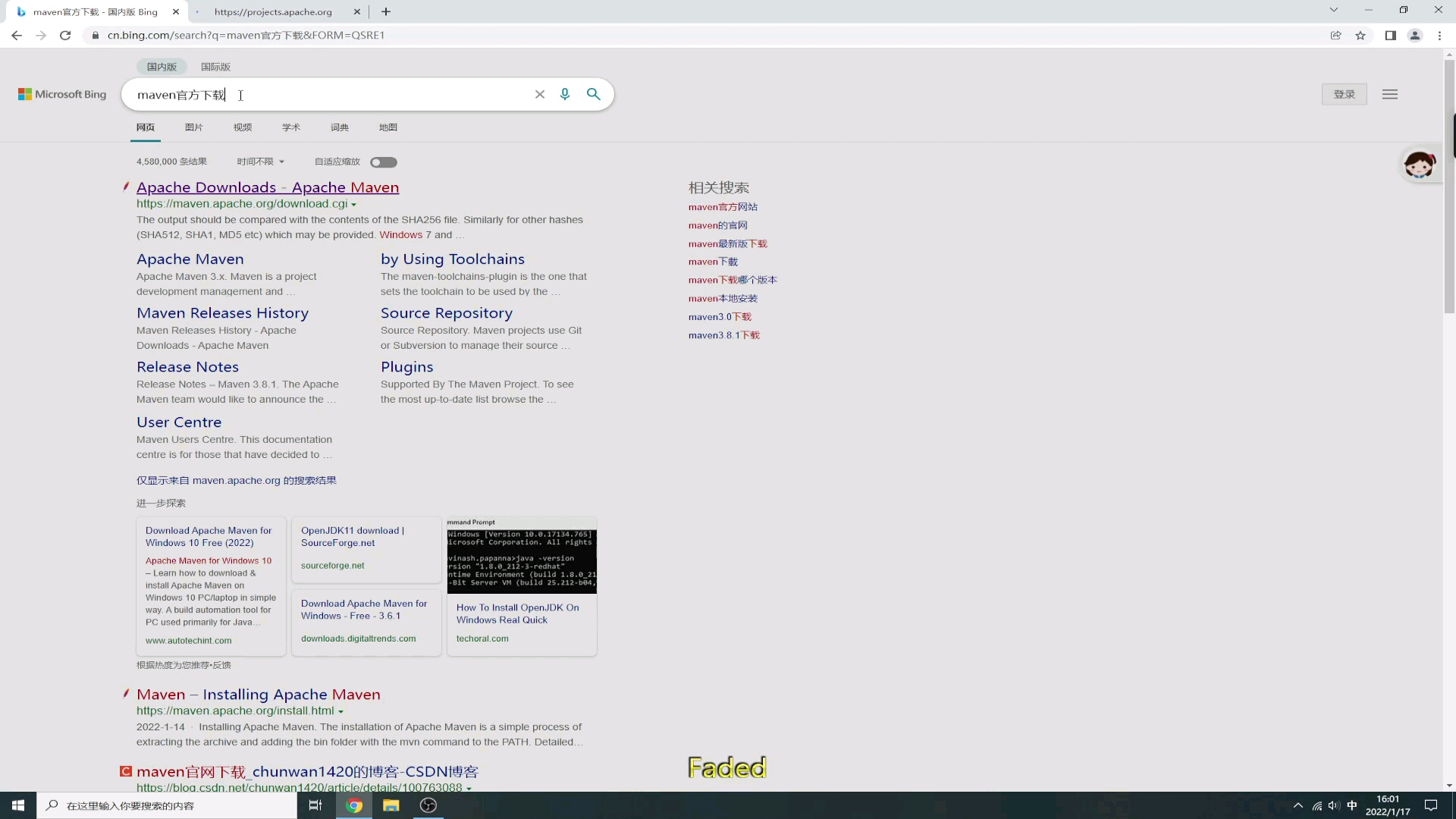
Task: Open Chrome three-dot menu
Action: coord(1439,35)
